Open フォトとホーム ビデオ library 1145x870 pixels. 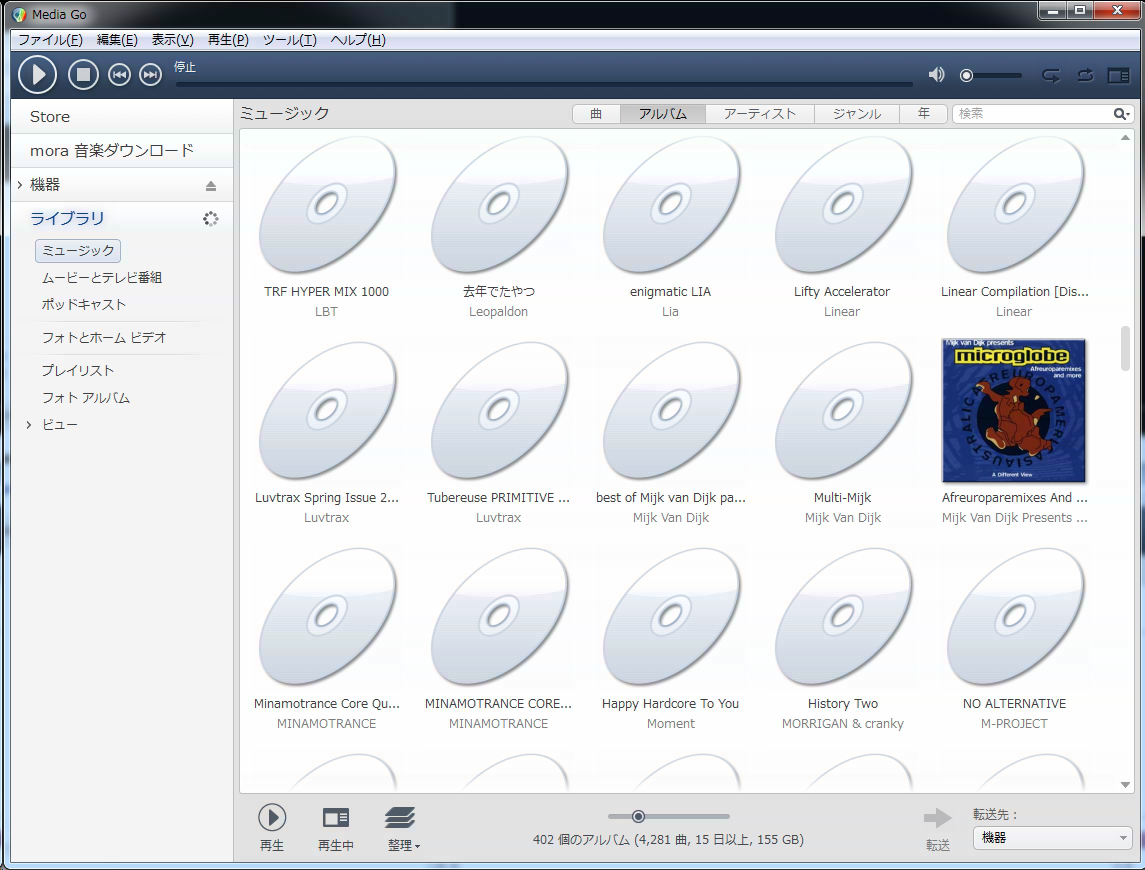tap(104, 337)
